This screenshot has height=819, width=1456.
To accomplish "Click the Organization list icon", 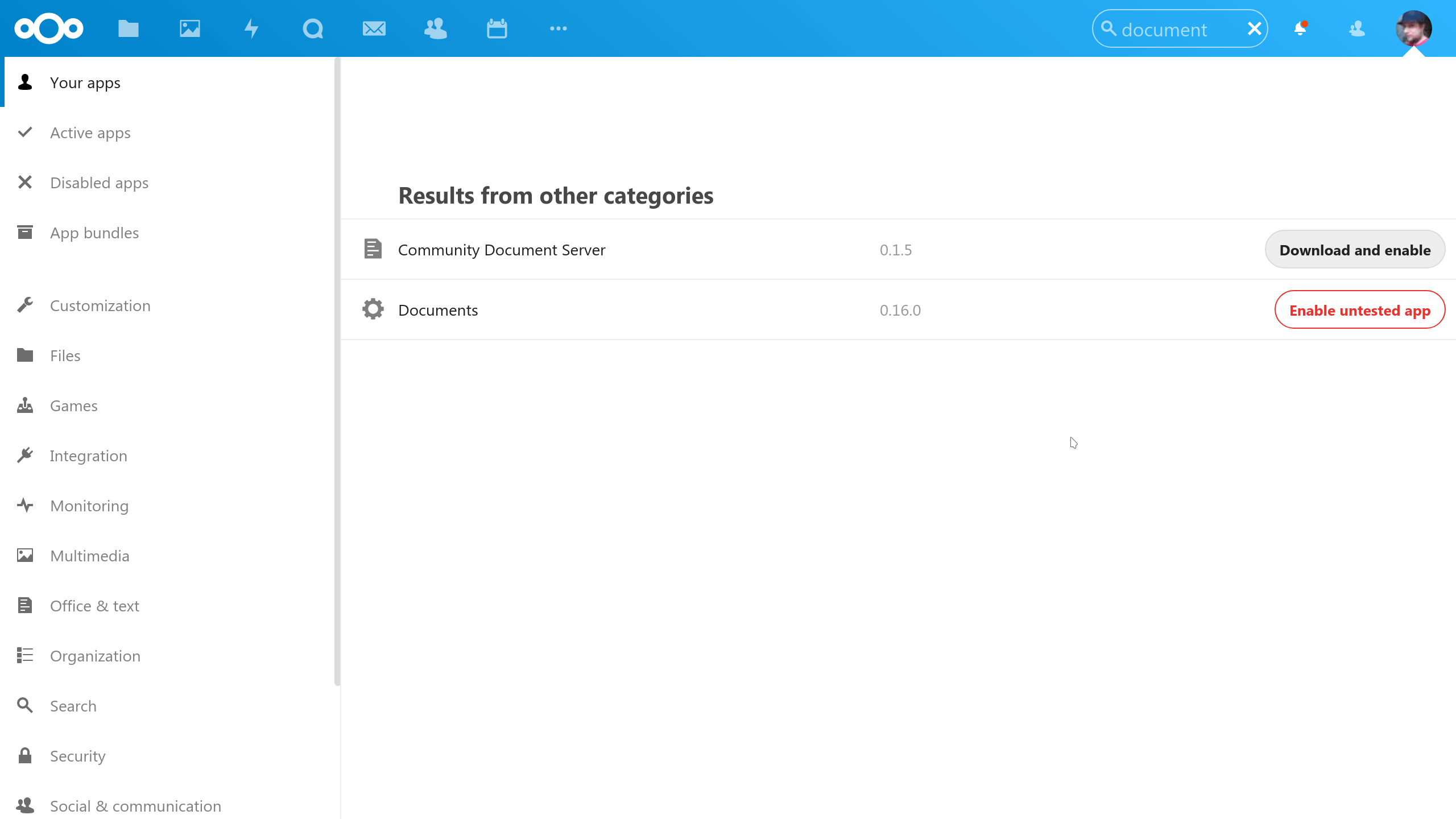I will (x=25, y=655).
